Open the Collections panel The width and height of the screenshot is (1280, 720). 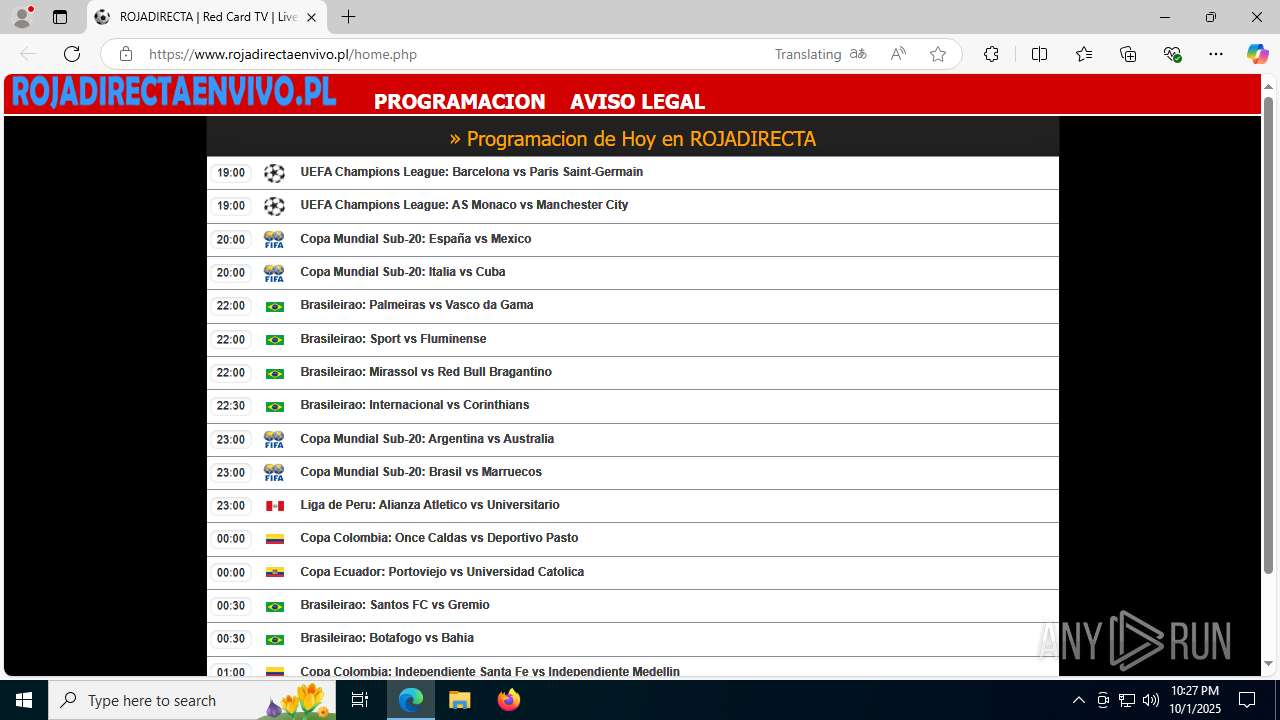pyautogui.click(x=1128, y=54)
